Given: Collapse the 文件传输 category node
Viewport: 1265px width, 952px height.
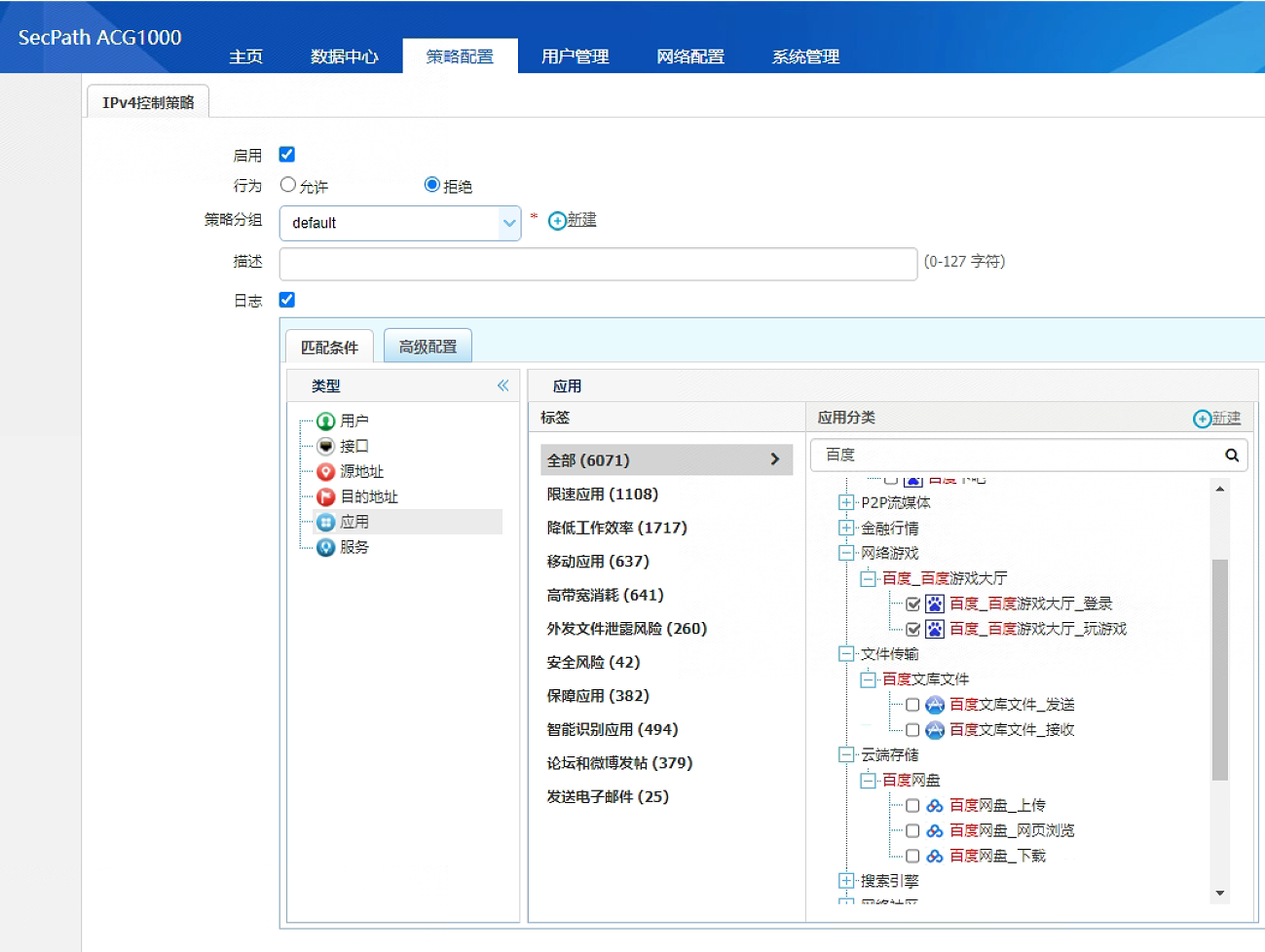Looking at the screenshot, I should point(846,654).
